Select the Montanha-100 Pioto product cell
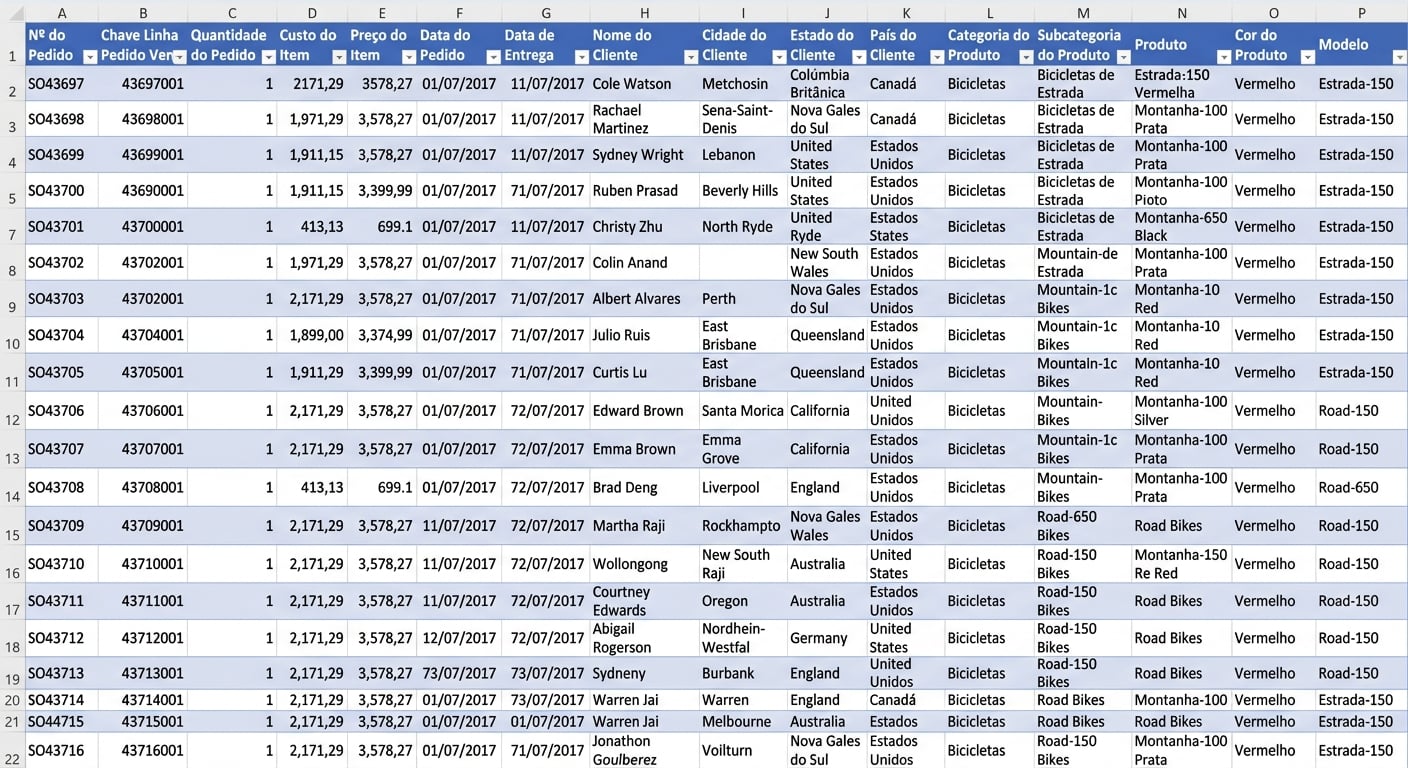The image size is (1408, 768). [x=1182, y=191]
